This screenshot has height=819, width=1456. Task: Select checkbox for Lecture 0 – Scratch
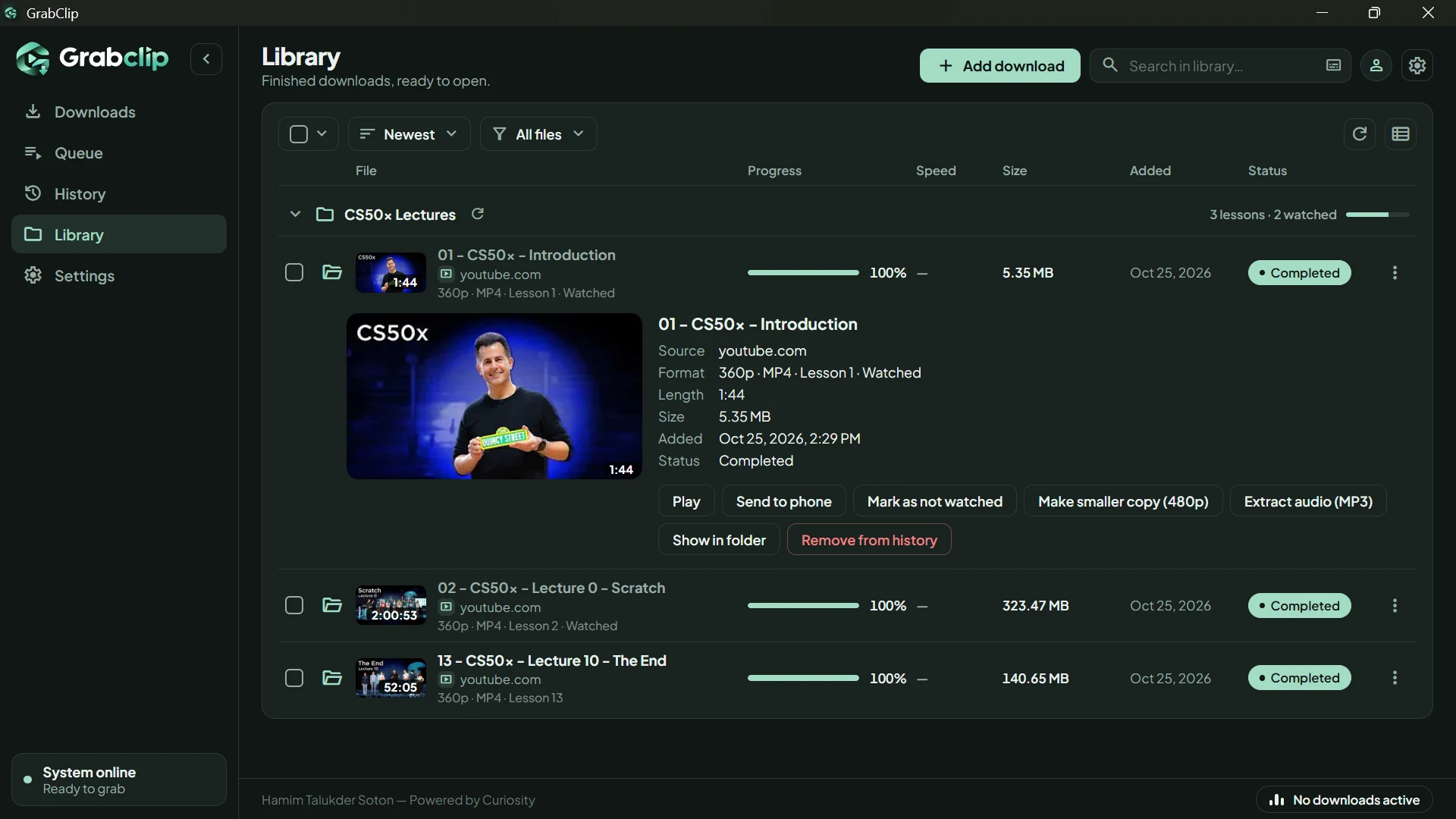click(294, 606)
